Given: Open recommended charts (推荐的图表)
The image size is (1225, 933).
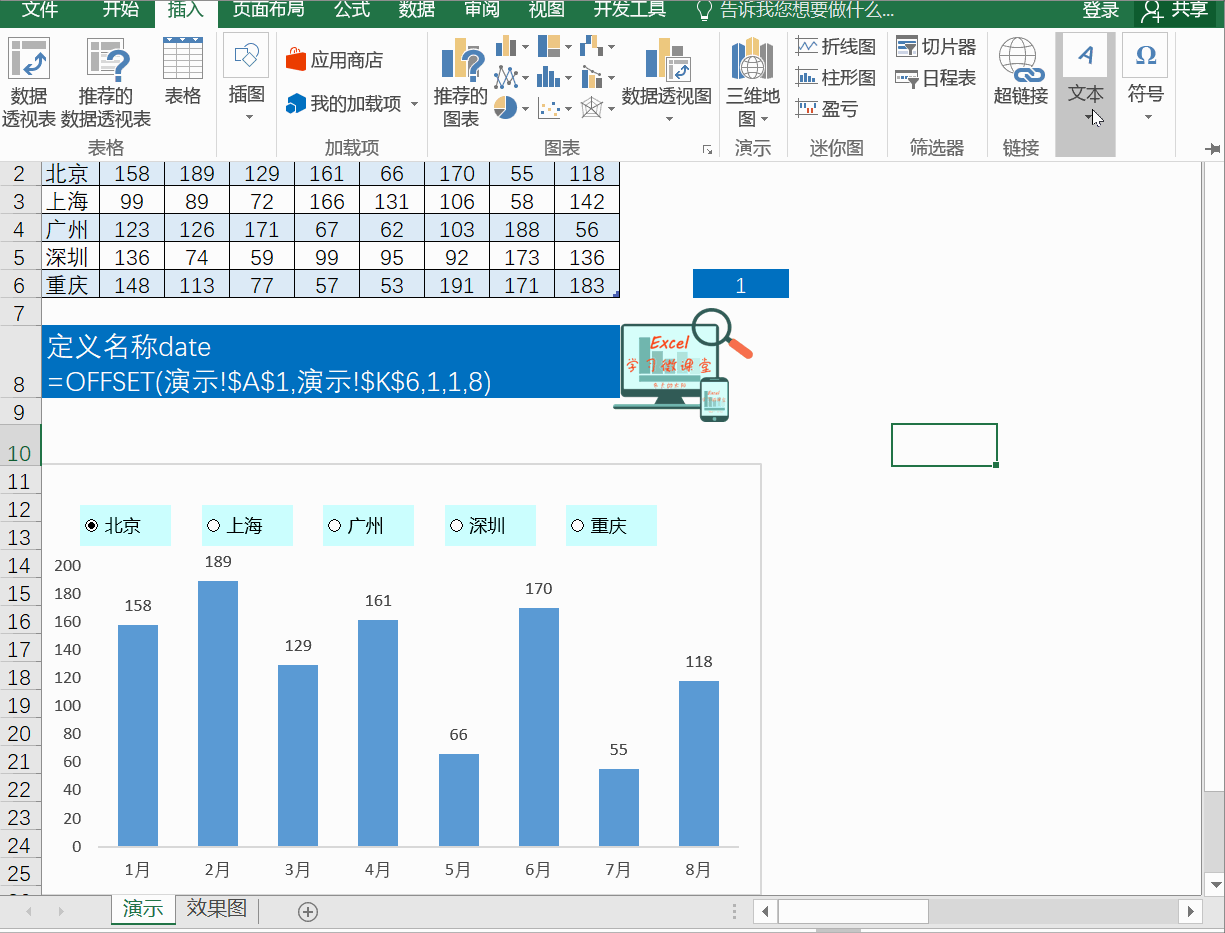Looking at the screenshot, I should click(461, 82).
